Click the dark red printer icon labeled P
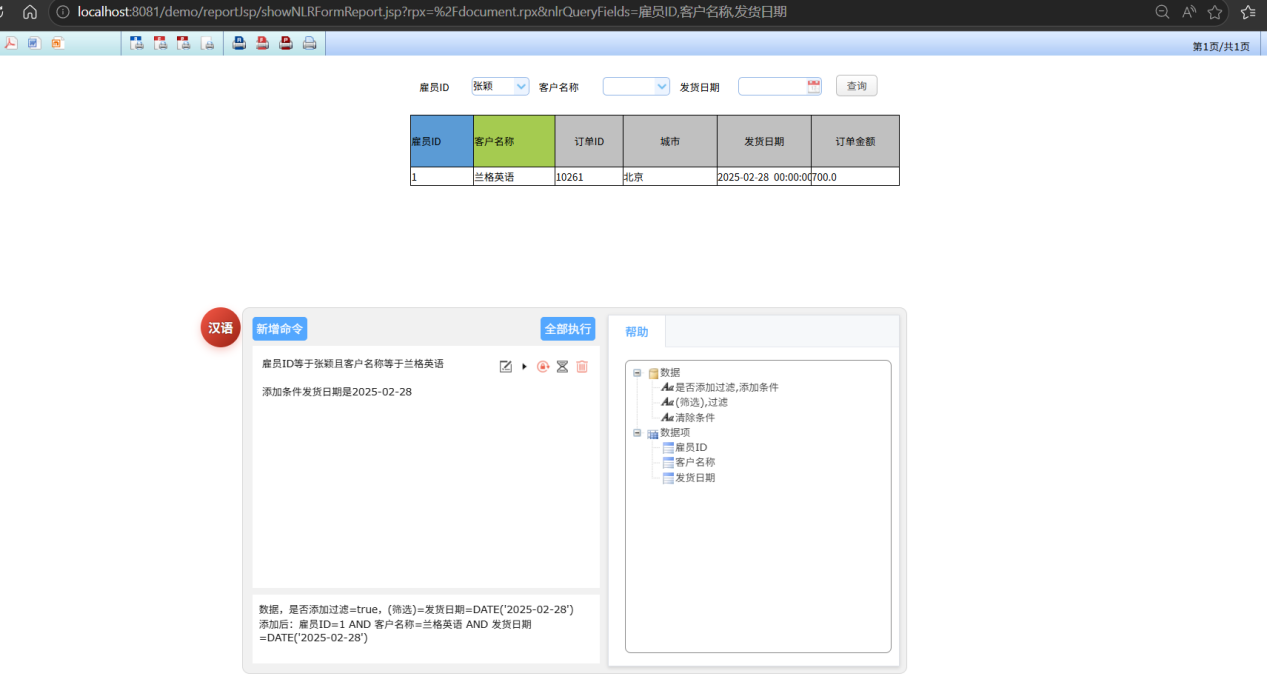This screenshot has width=1267, height=682. (x=286, y=43)
